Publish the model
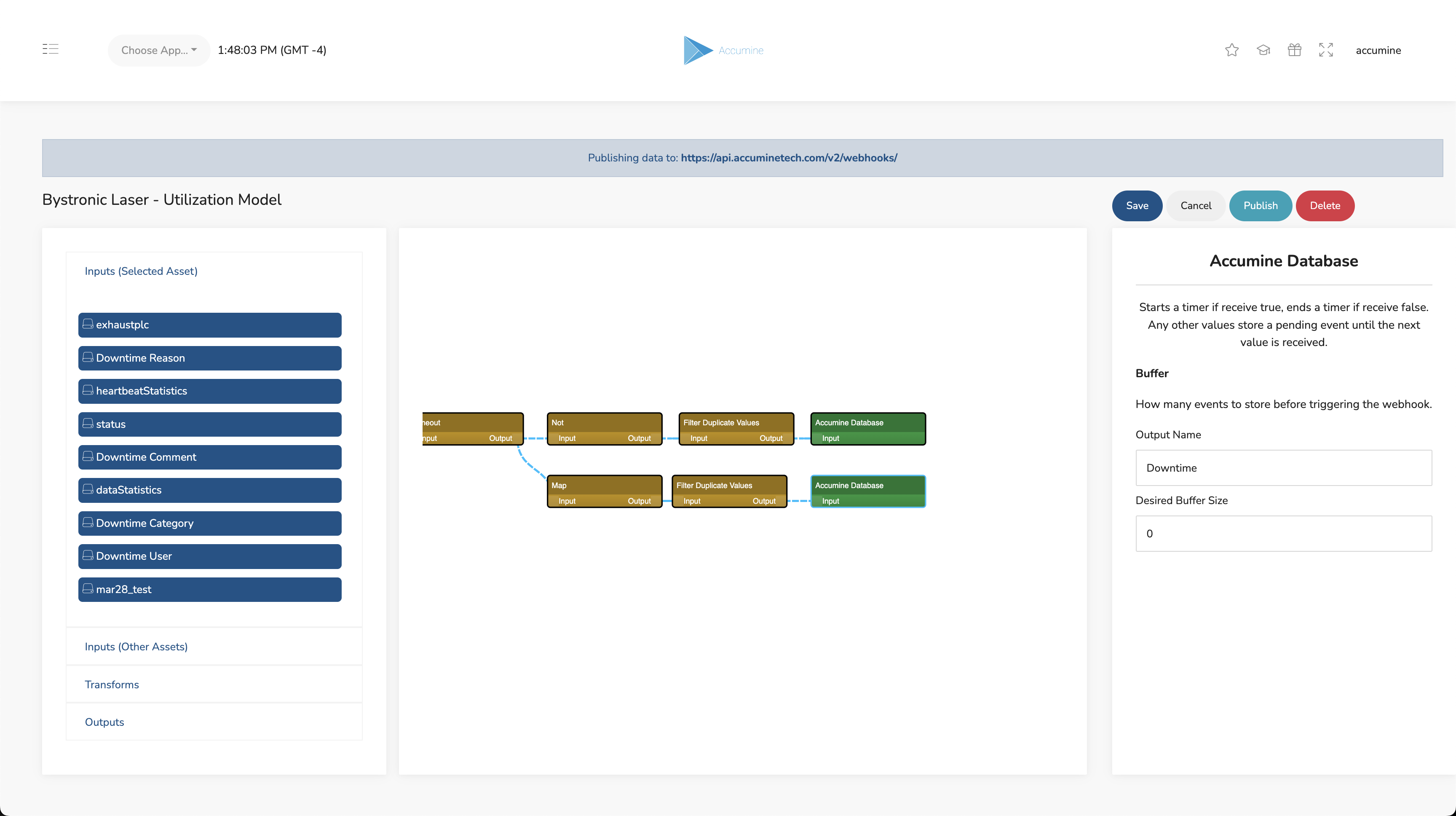The height and width of the screenshot is (816, 1456). [x=1260, y=206]
